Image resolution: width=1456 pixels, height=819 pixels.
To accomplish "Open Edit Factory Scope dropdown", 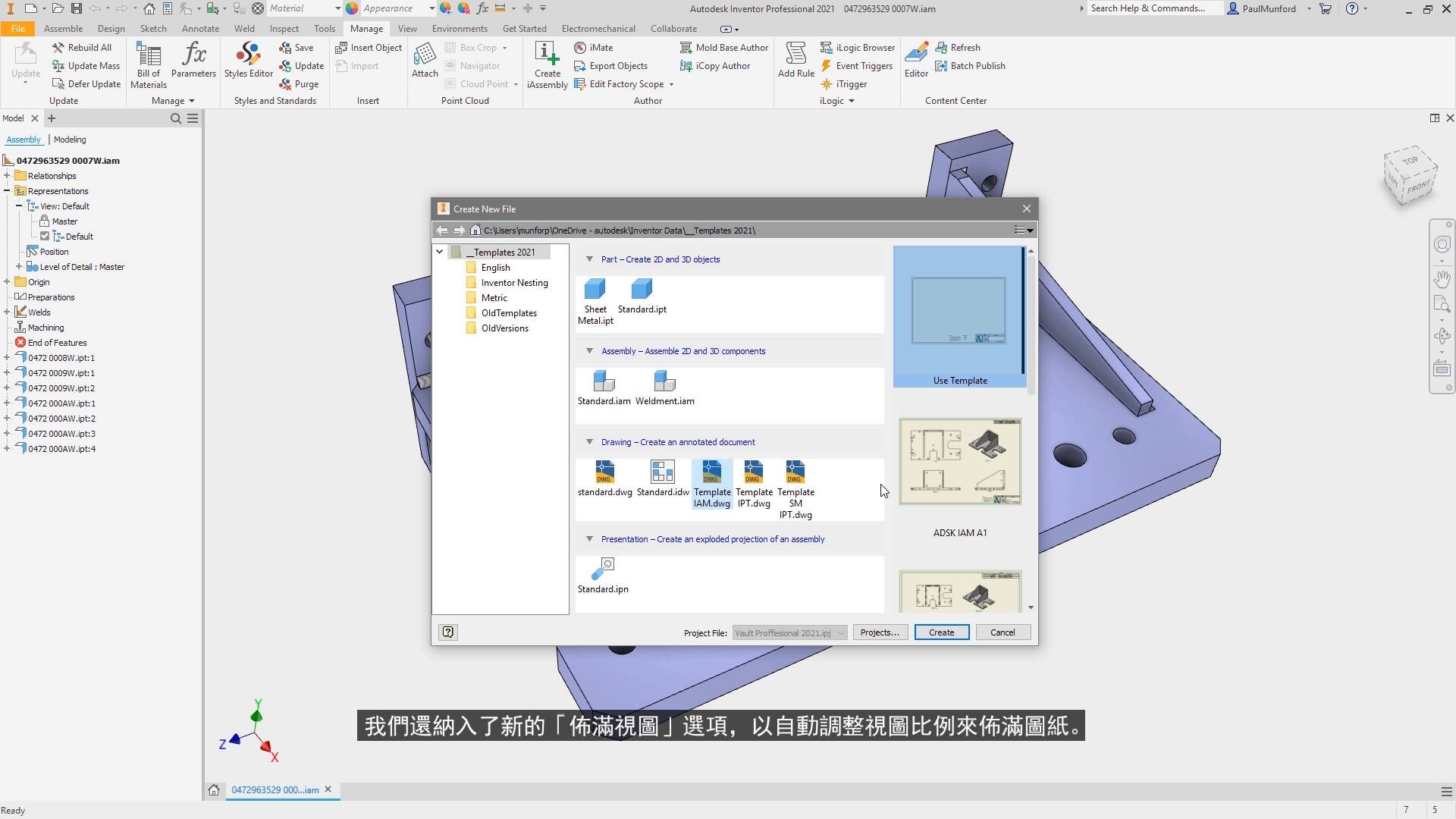I will [671, 84].
